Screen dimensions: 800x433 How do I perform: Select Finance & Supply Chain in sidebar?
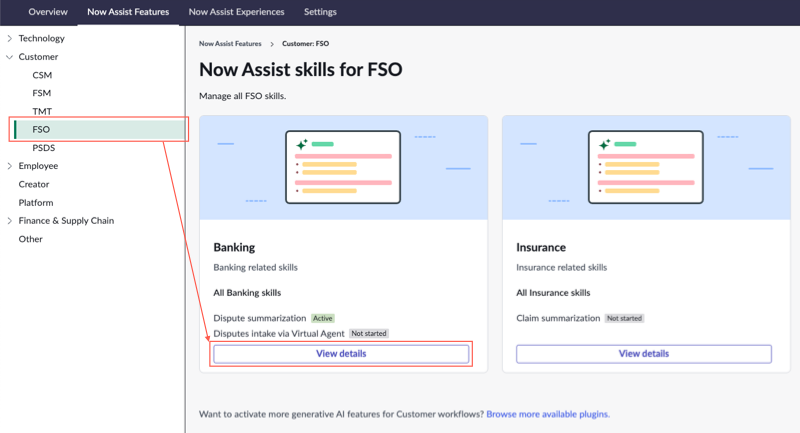tap(66, 221)
